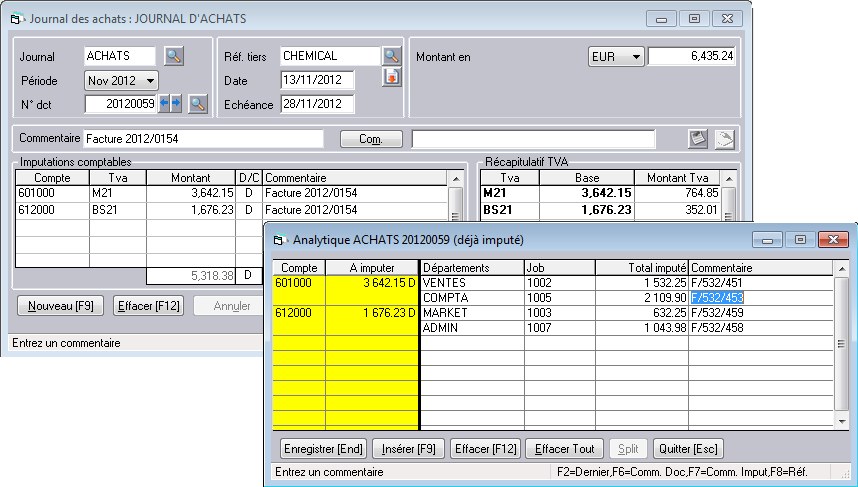Click the red calendar icon beside Date
The height and width of the screenshot is (487, 858).
click(391, 79)
